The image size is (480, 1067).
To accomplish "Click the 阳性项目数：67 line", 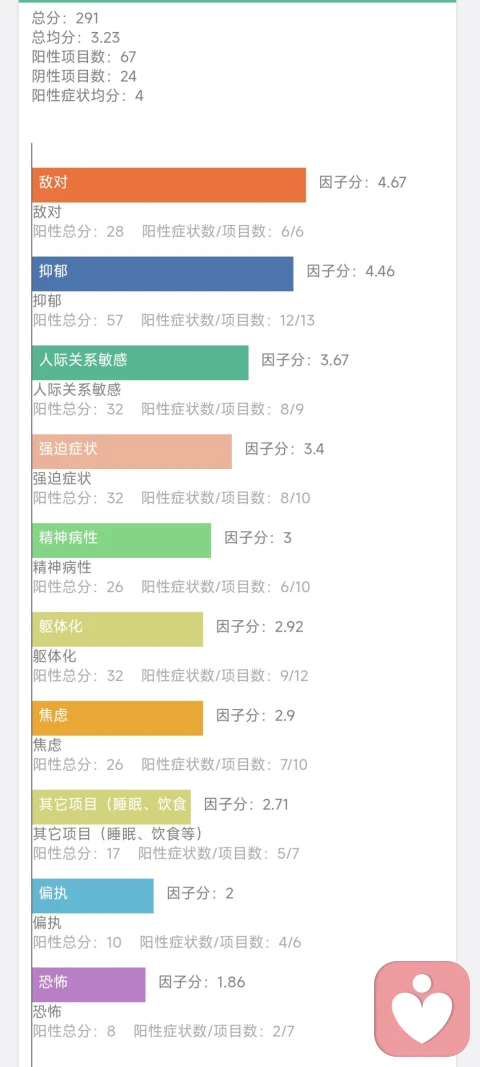I will (84, 57).
